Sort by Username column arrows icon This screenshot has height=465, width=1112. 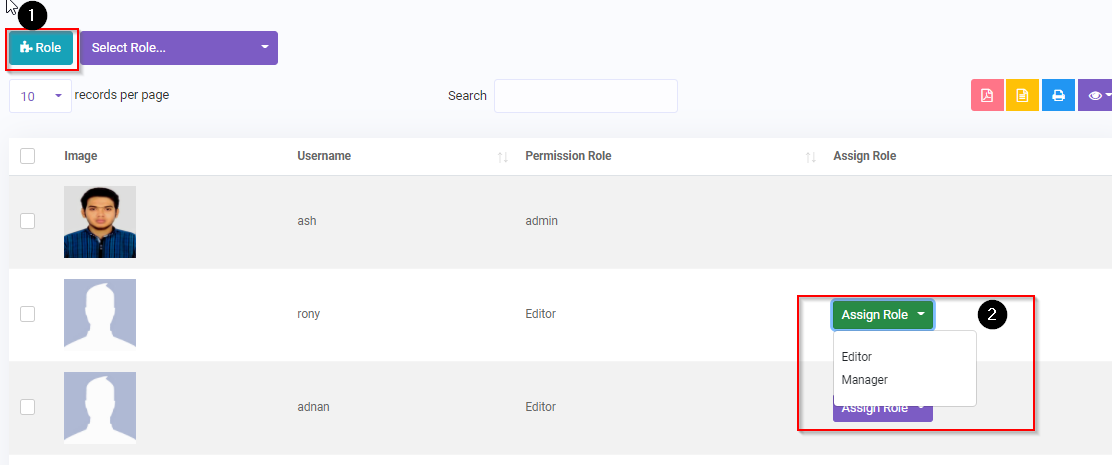(x=503, y=157)
